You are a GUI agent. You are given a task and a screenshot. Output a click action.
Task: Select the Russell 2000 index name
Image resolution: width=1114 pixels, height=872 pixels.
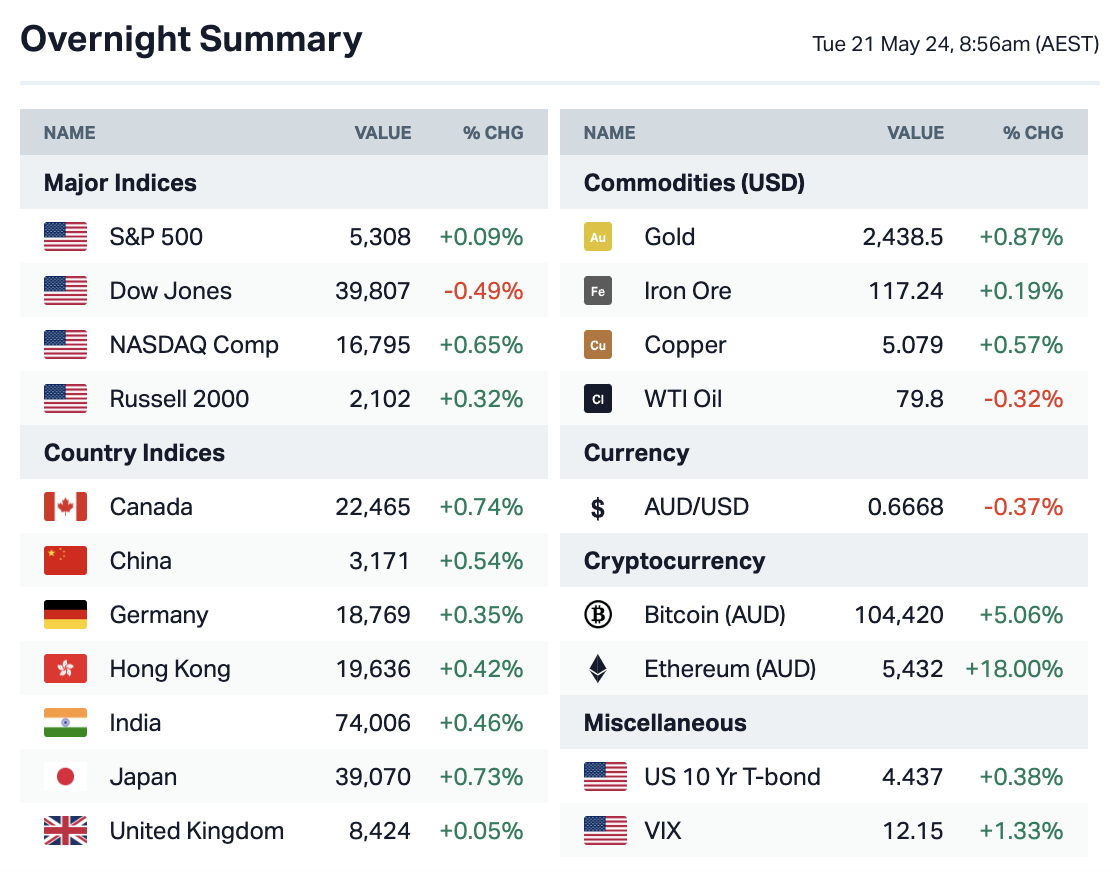[x=179, y=399]
